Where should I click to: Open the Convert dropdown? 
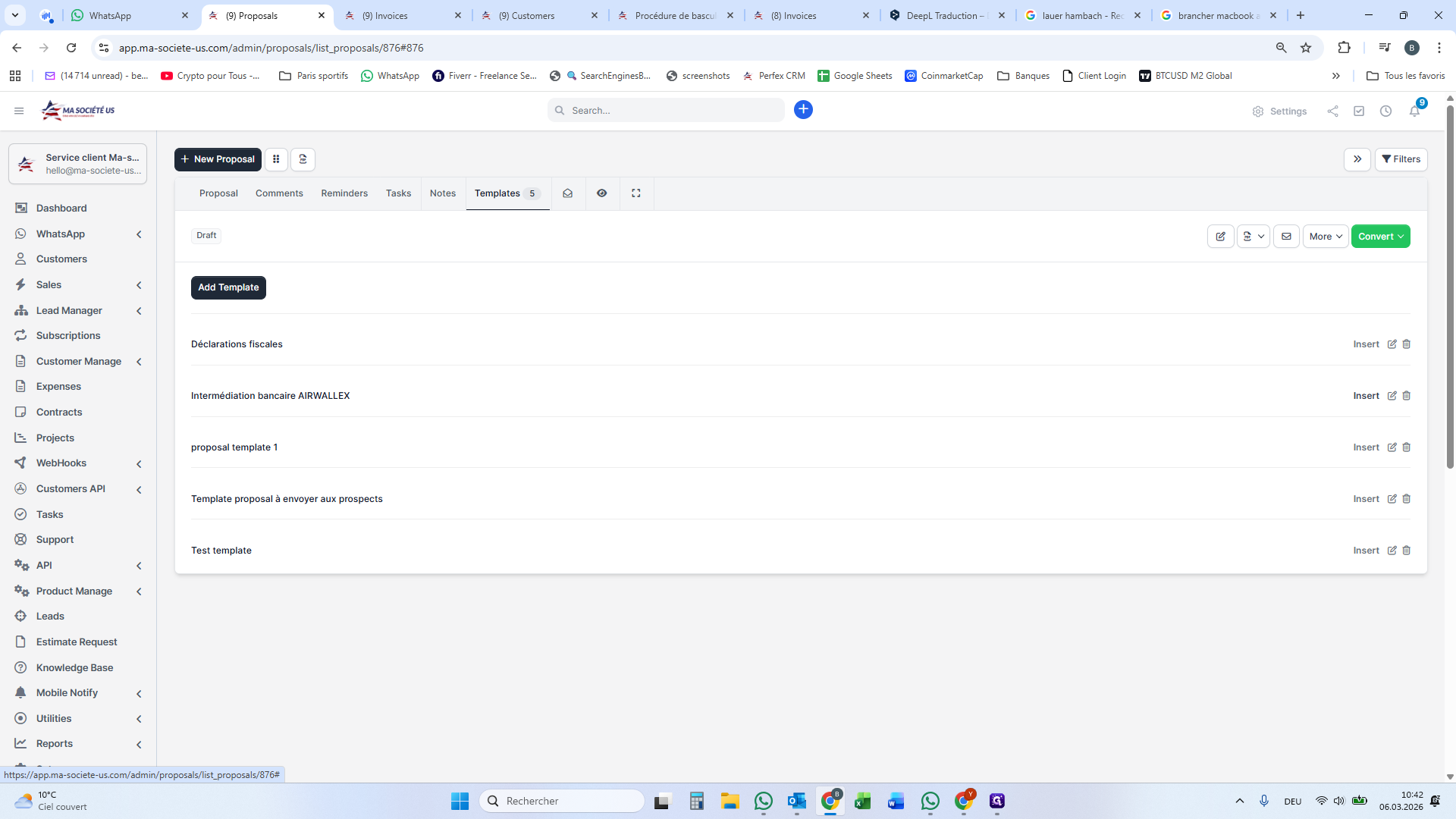point(1380,237)
